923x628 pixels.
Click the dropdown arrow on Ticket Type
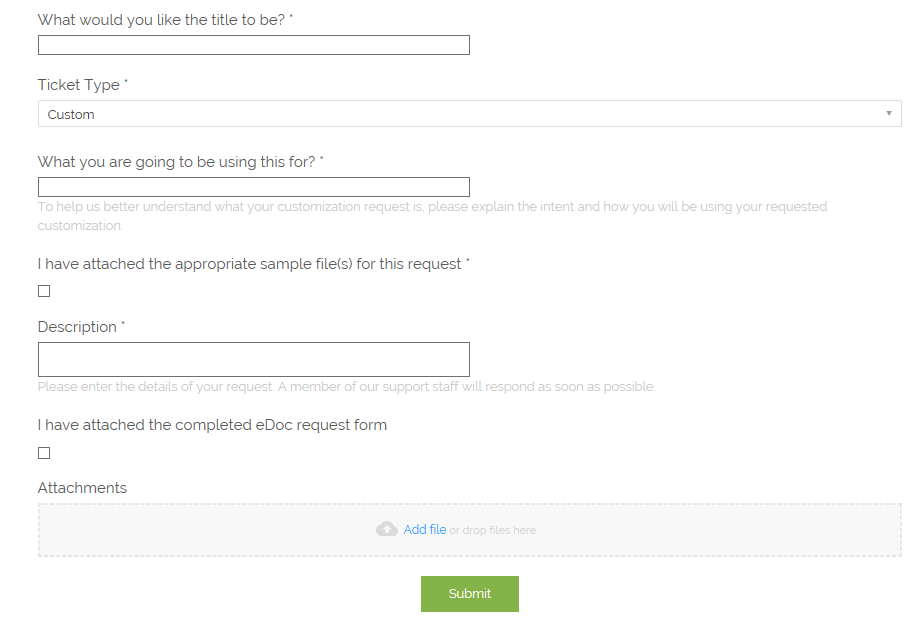(x=888, y=113)
